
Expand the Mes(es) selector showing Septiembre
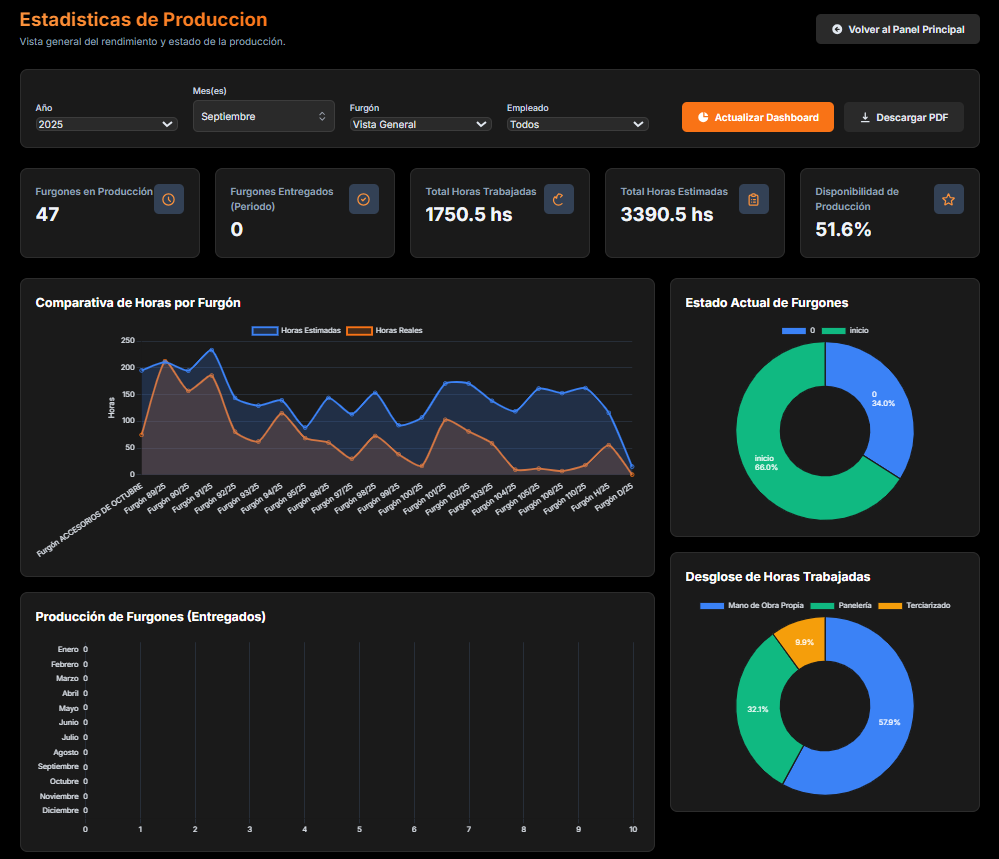tap(262, 115)
